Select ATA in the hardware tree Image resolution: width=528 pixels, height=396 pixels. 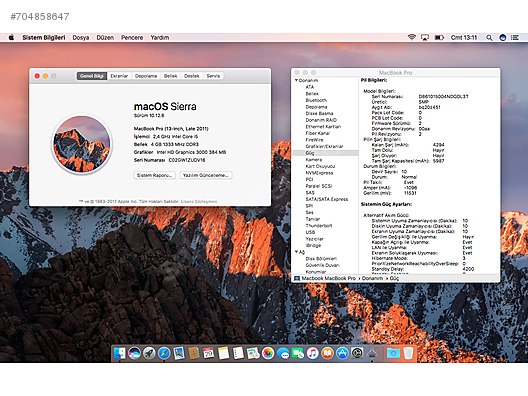(x=310, y=87)
